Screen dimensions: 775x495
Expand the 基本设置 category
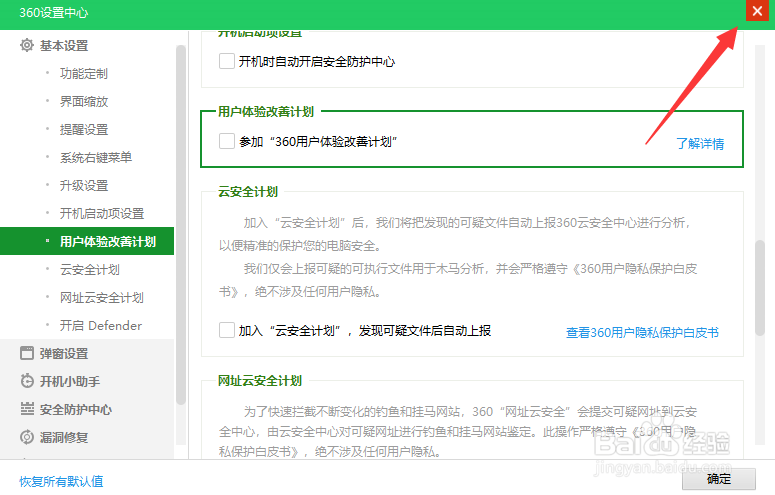tap(64, 45)
